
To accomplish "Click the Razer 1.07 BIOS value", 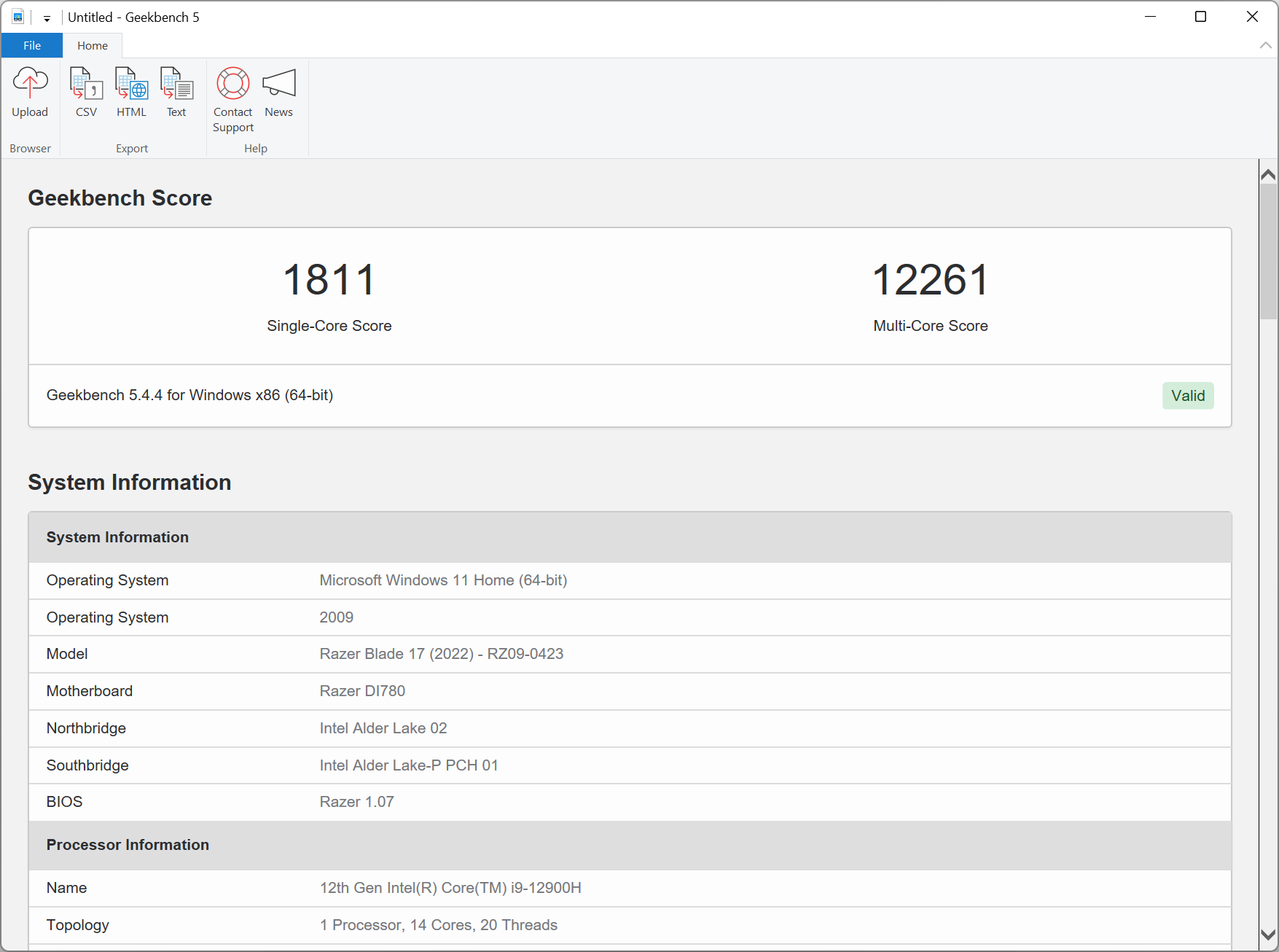I will point(356,802).
